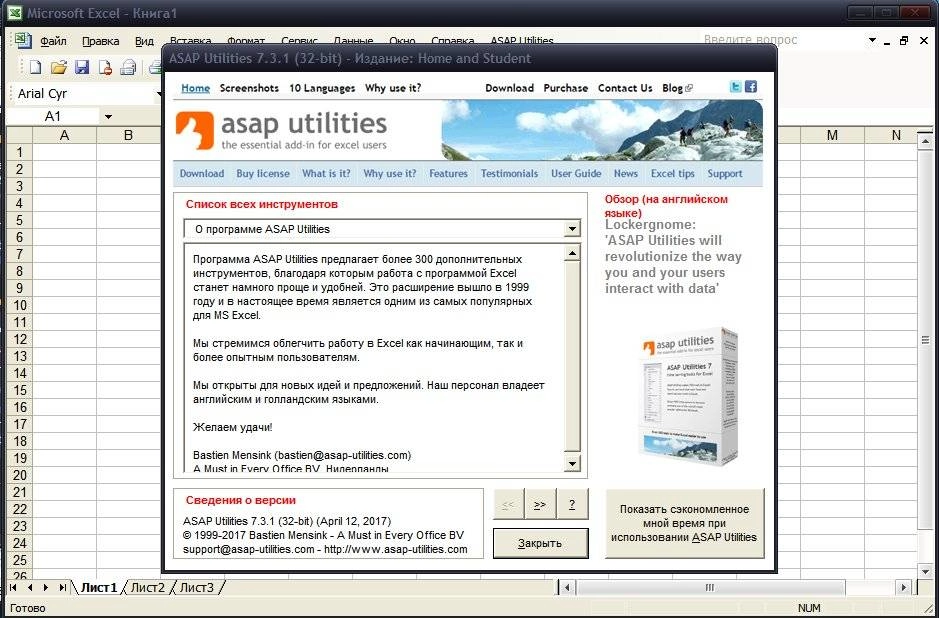Select row 10 header in worksheet
Viewport: 939px width, 618px height.
coord(20,305)
